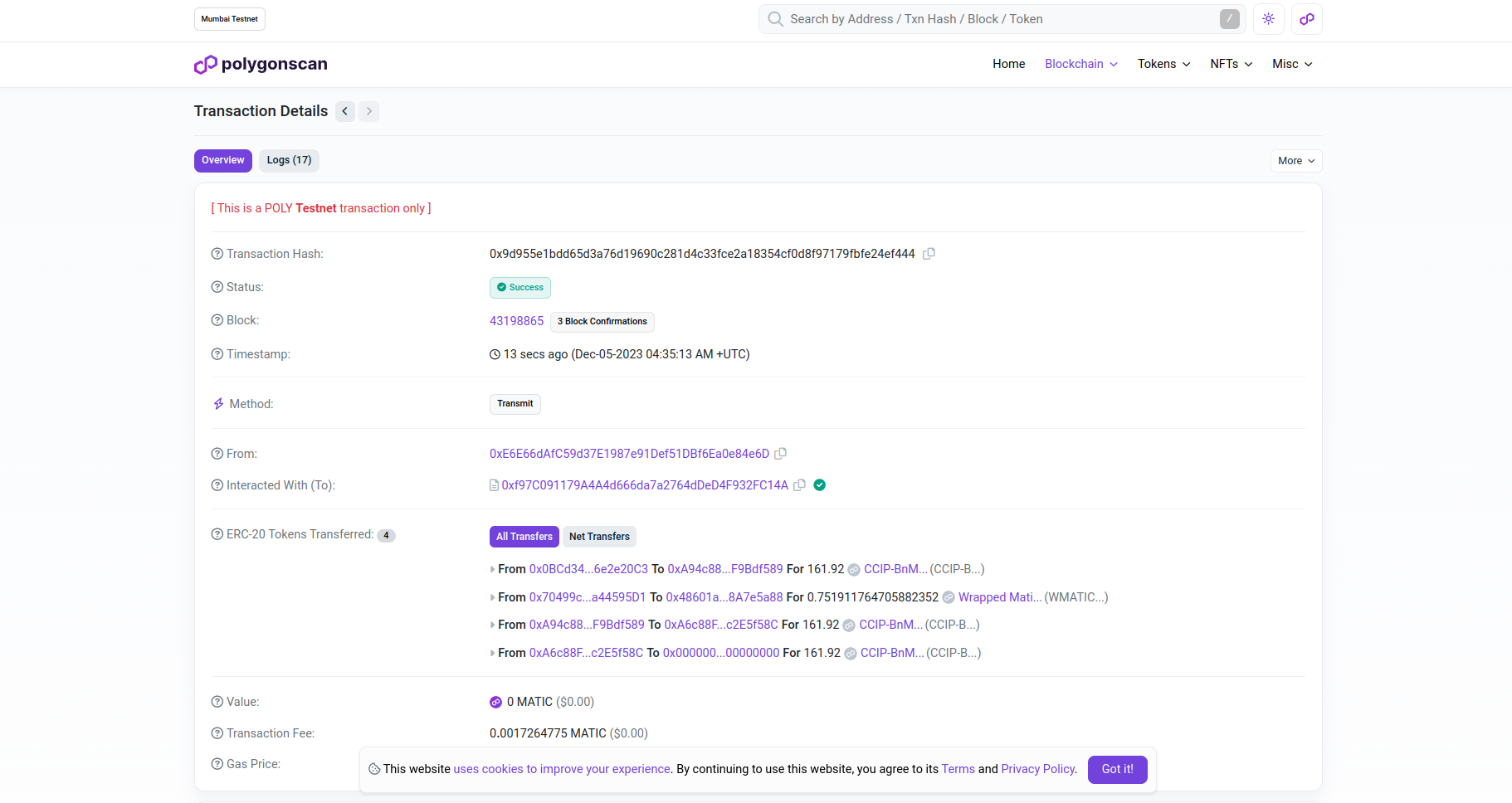
Task: Open sender address 0x70499c...a44595D1
Action: [x=588, y=597]
